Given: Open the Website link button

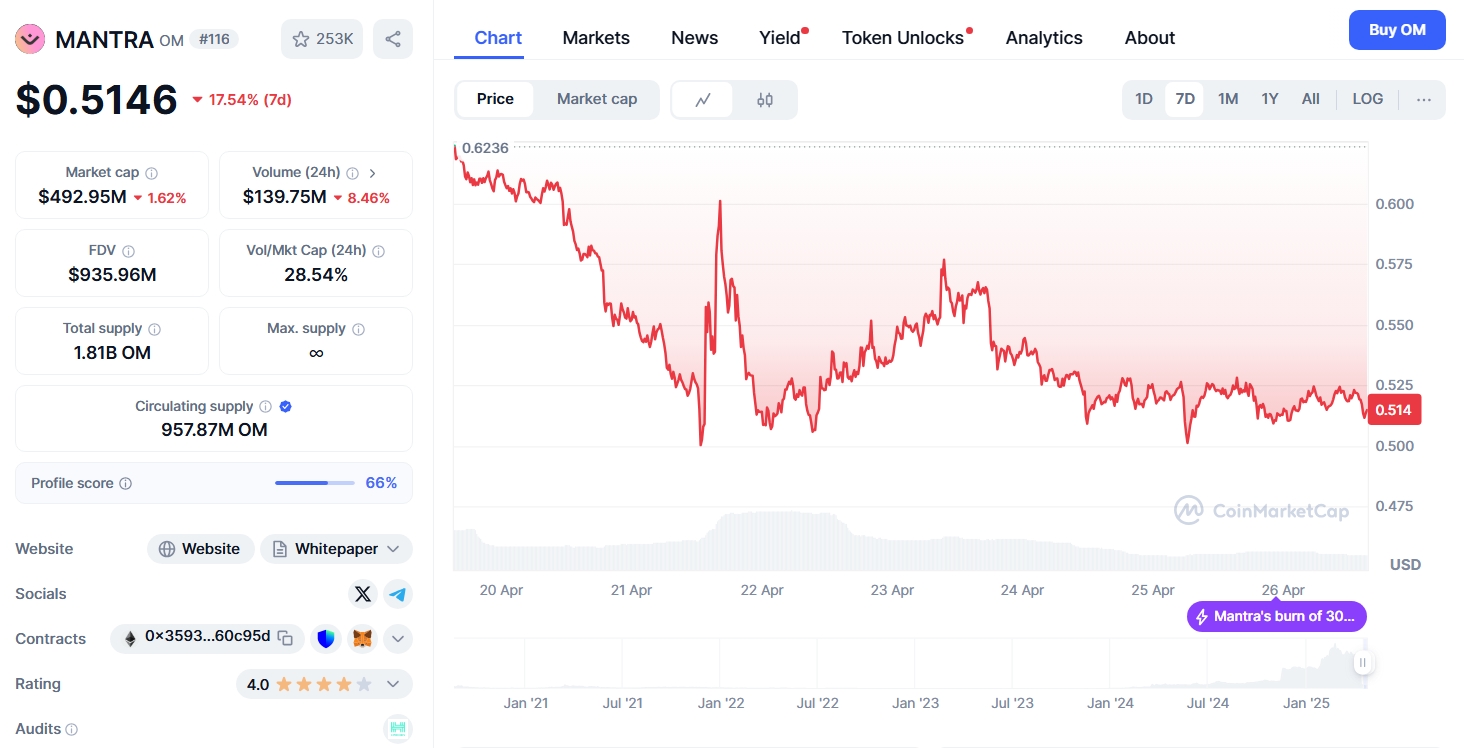Looking at the screenshot, I should [201, 549].
